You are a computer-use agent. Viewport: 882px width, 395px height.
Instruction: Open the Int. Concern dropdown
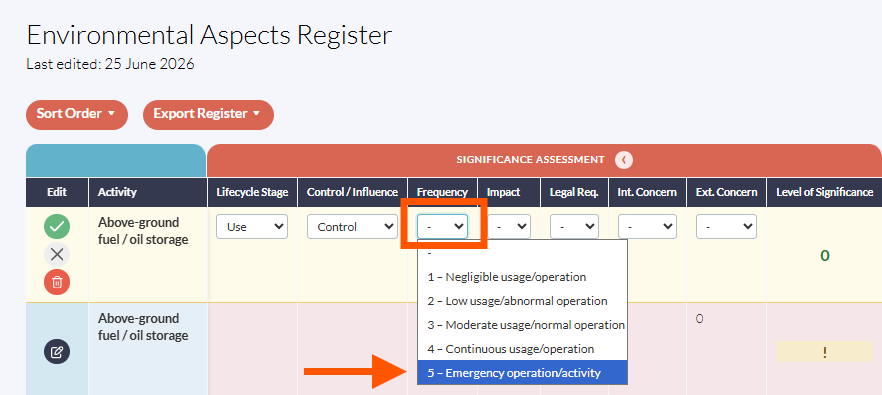point(647,227)
